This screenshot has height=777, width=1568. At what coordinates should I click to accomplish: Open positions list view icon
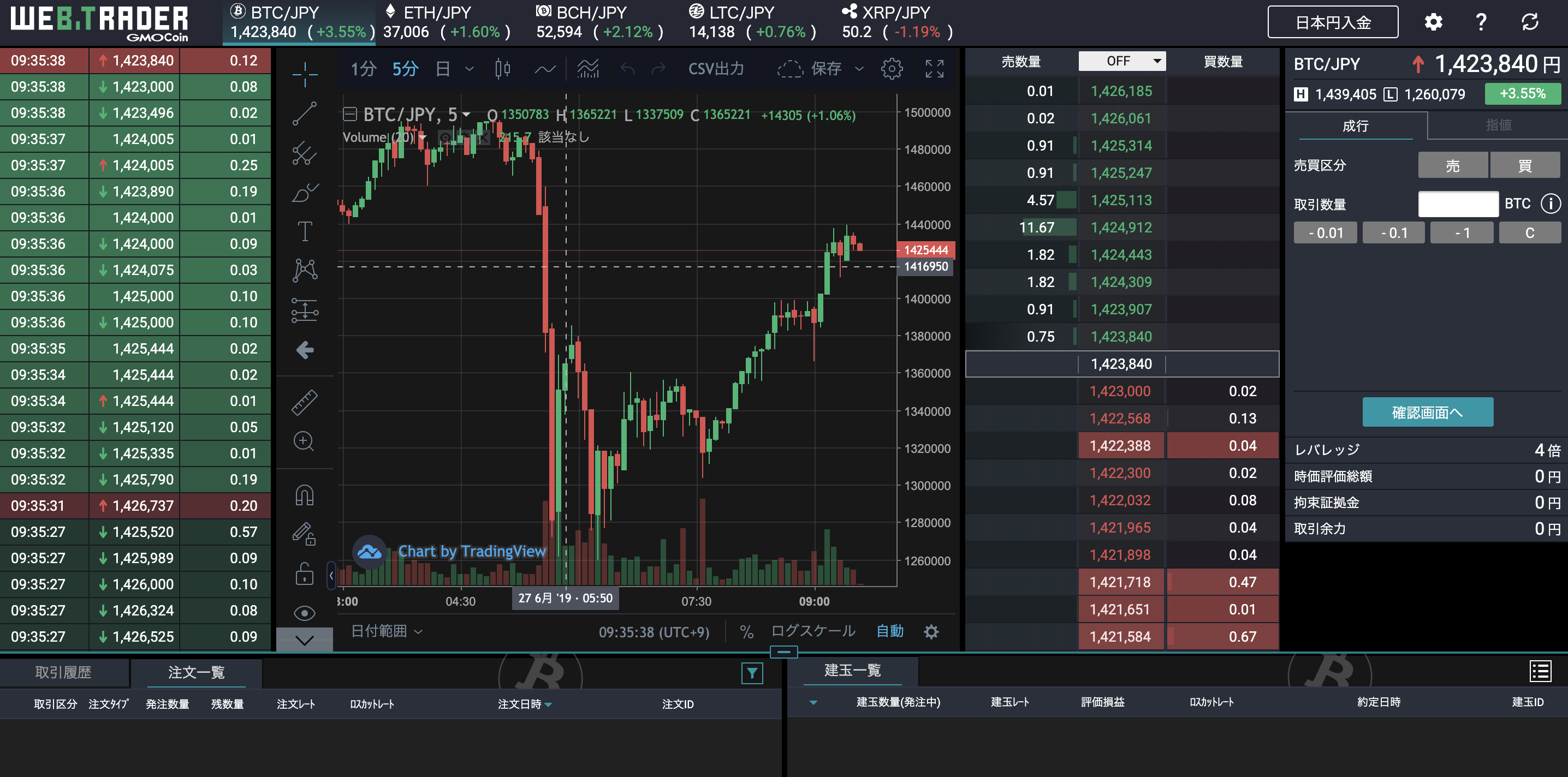(1541, 672)
